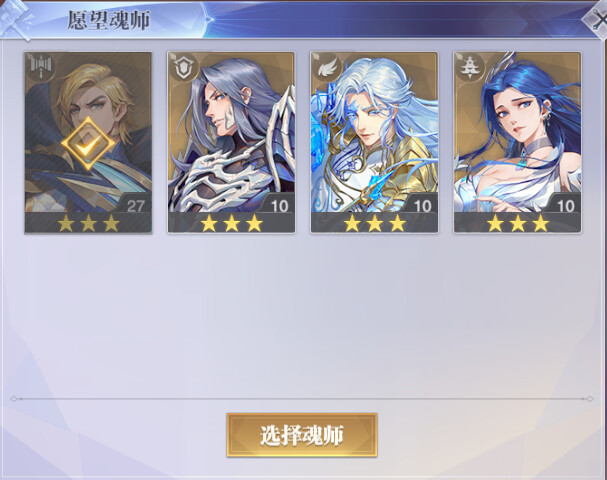Click the three-star rating under white-haired hero
The width and height of the screenshot is (607, 480).
click(x=375, y=223)
